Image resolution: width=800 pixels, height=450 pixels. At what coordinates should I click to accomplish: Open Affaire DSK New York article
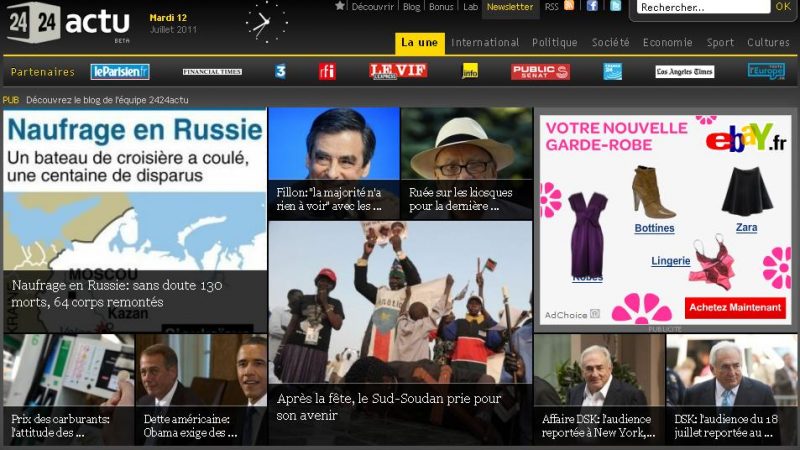[599, 389]
